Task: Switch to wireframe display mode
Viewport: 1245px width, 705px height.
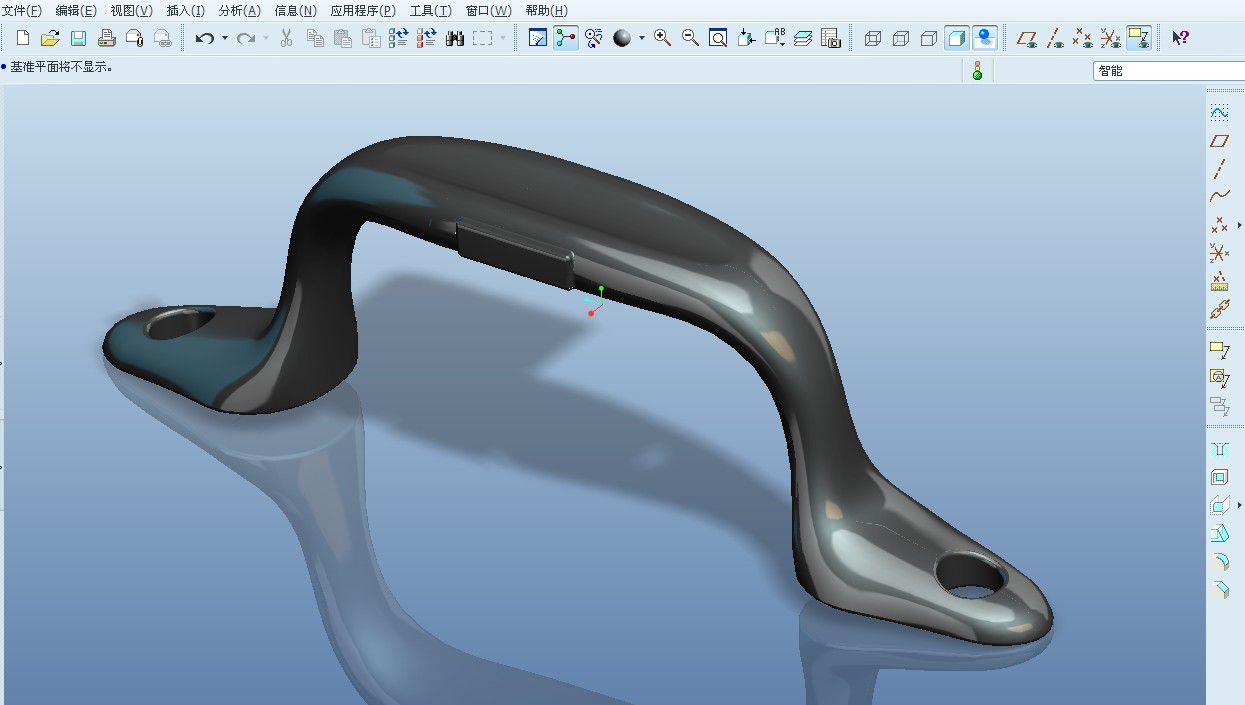Action: (872, 38)
